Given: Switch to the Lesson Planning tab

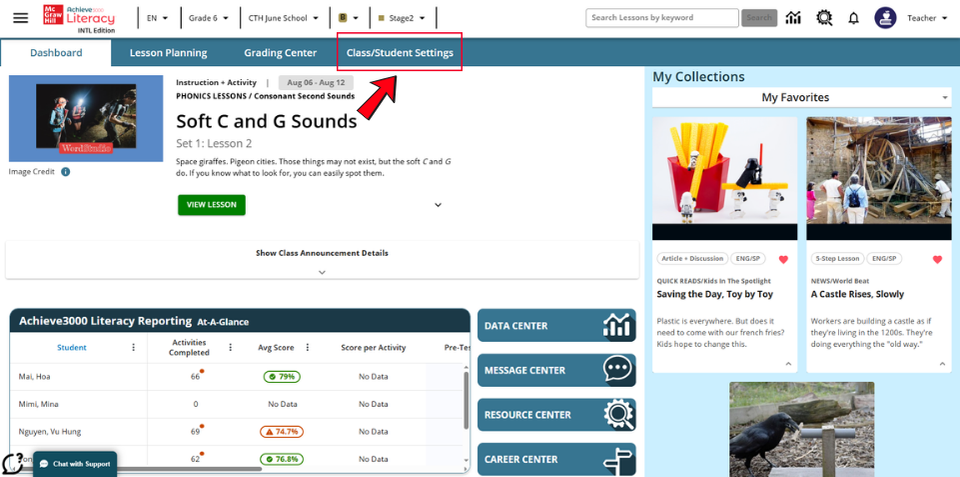Looking at the screenshot, I should coord(168,53).
